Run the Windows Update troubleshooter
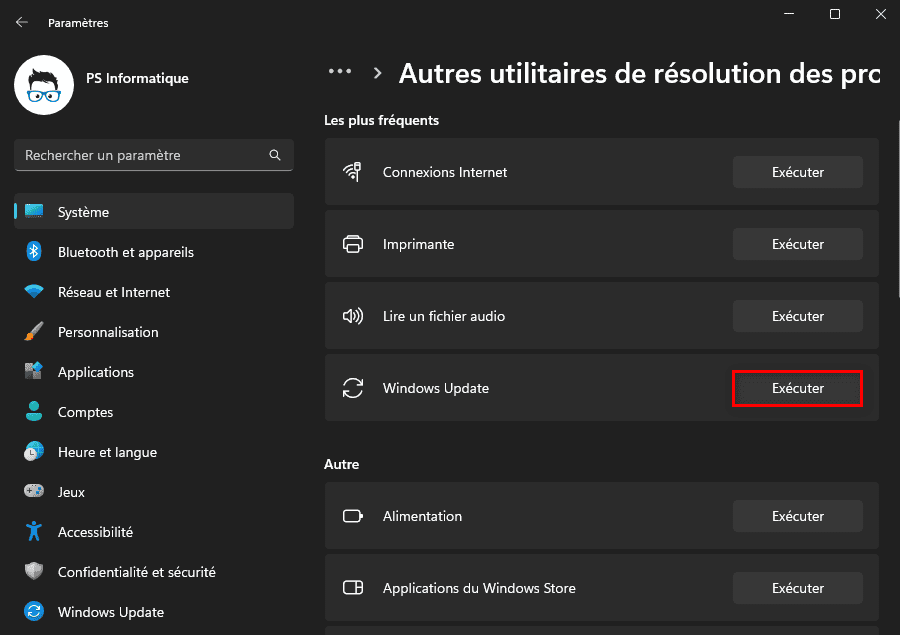This screenshot has width=900, height=635. [797, 388]
